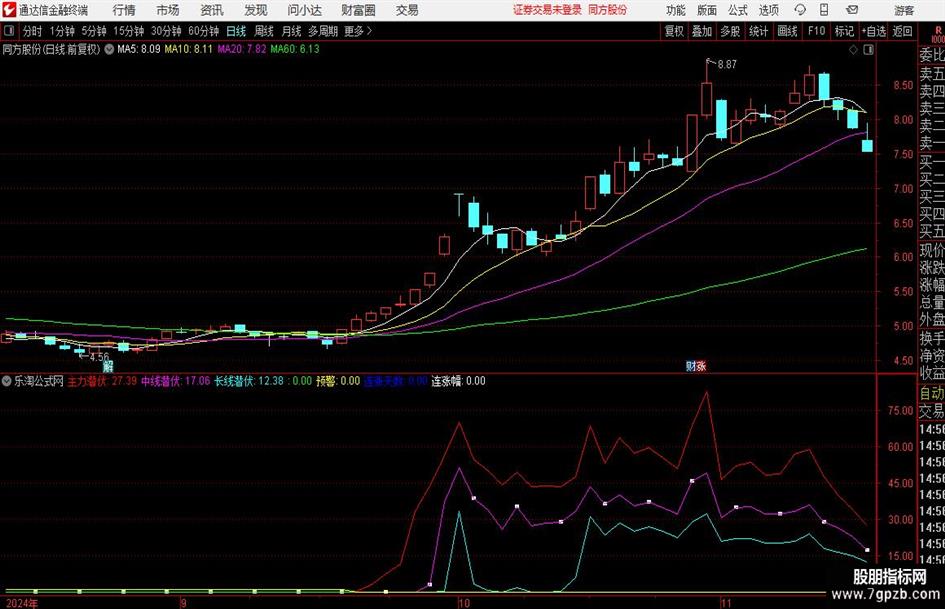Click the 中线潜伏 17.06 indicator label
The width and height of the screenshot is (945, 609).
click(x=175, y=381)
